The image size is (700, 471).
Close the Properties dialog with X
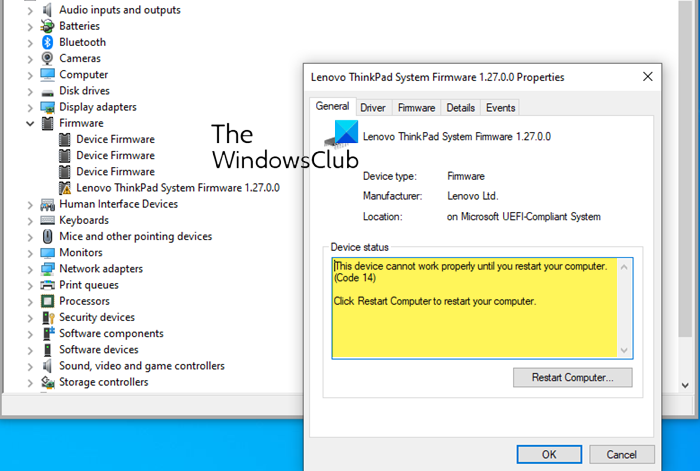click(x=648, y=77)
